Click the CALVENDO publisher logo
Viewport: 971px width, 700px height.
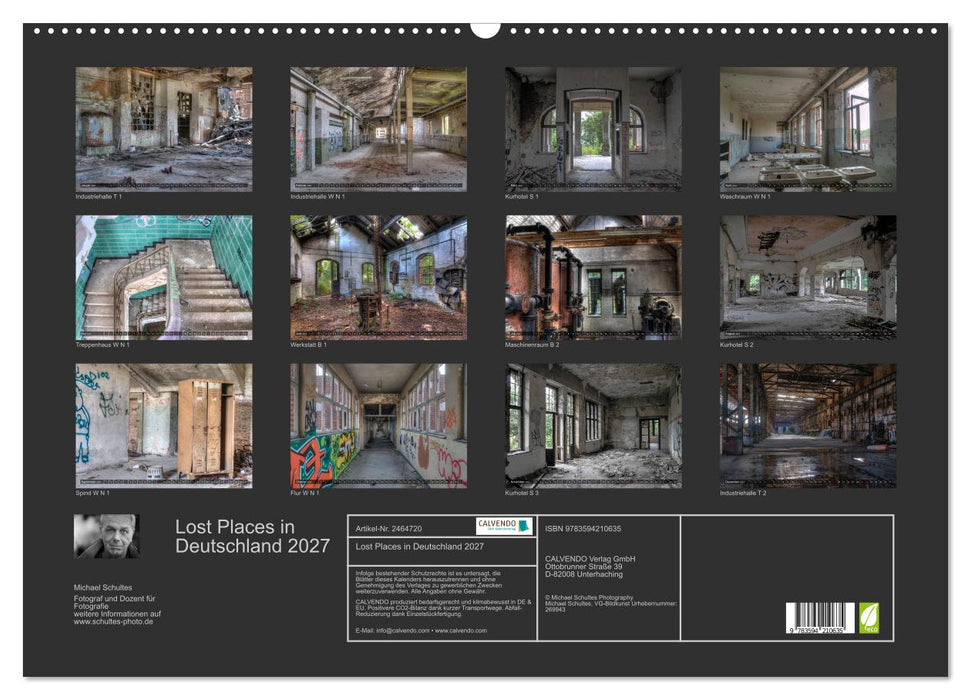(504, 527)
